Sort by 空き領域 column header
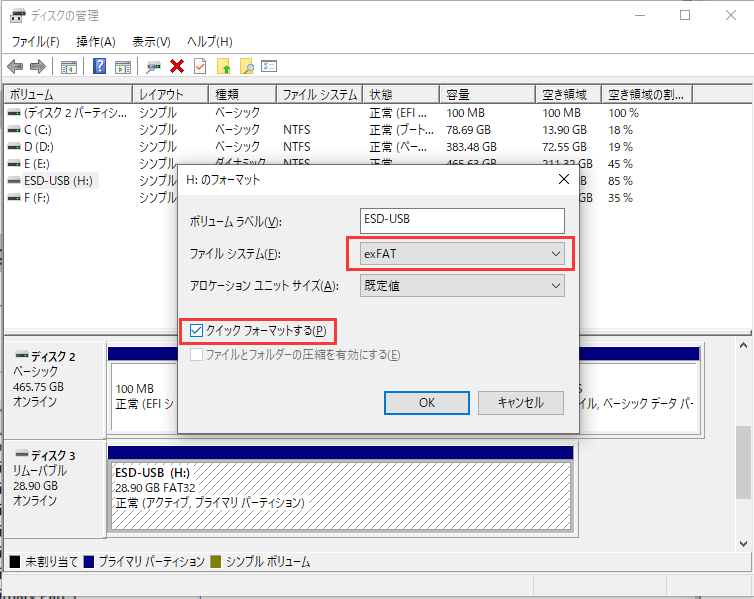This screenshot has width=754, height=599. [568, 94]
